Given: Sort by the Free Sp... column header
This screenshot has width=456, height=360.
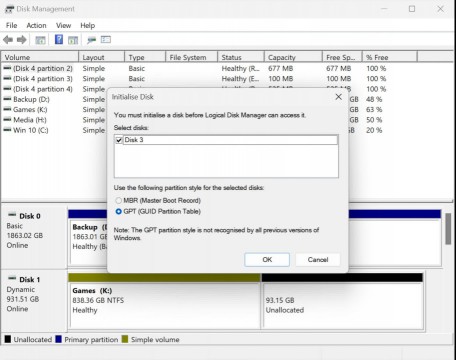Looking at the screenshot, I should pyautogui.click(x=342, y=57).
